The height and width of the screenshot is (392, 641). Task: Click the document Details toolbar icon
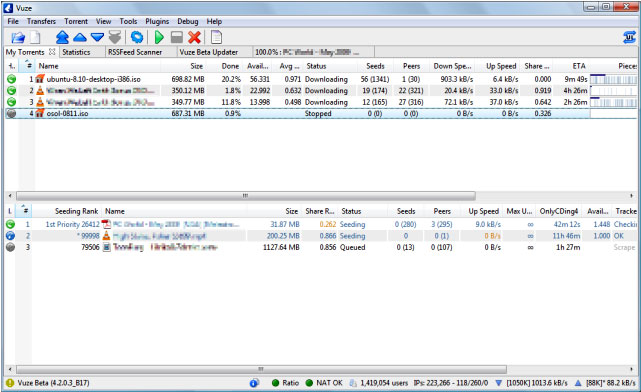216,37
